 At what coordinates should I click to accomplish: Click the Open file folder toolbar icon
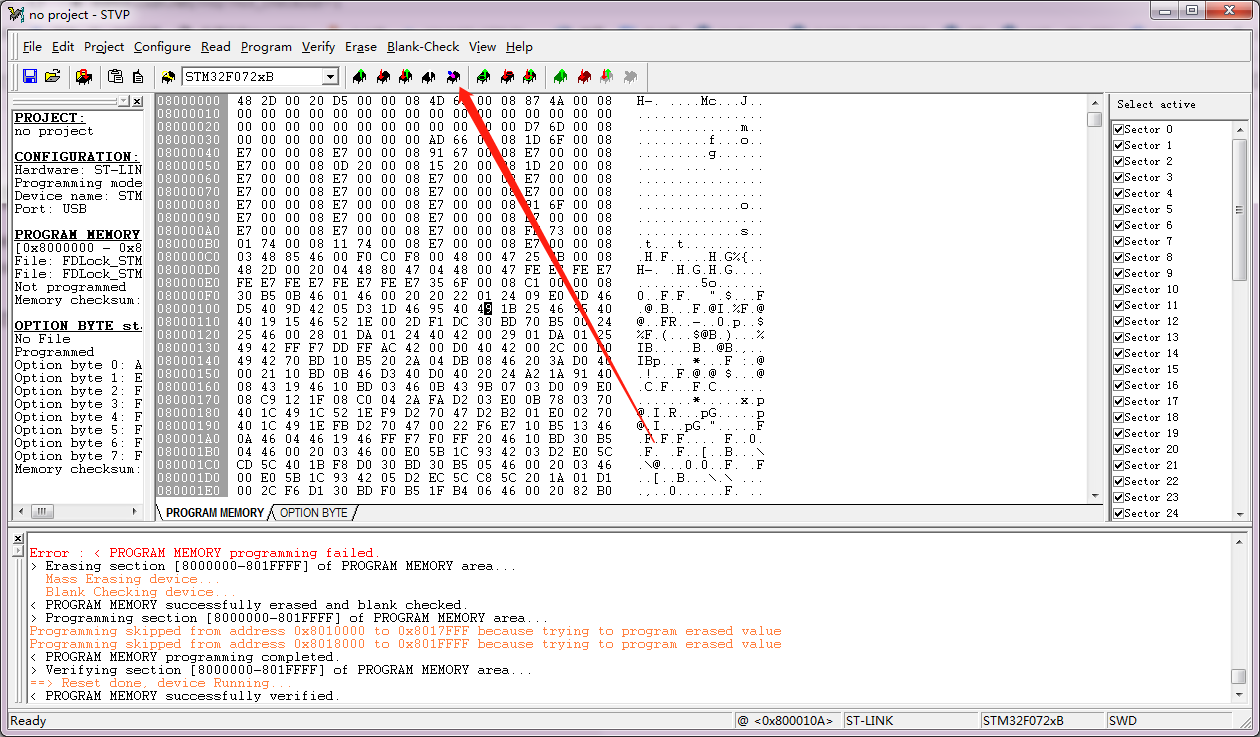point(53,76)
